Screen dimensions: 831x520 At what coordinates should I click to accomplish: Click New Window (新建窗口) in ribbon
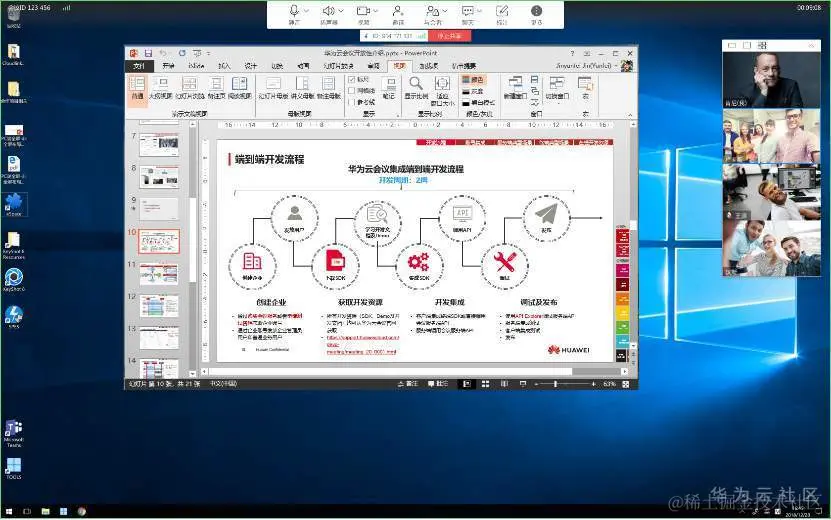515,88
